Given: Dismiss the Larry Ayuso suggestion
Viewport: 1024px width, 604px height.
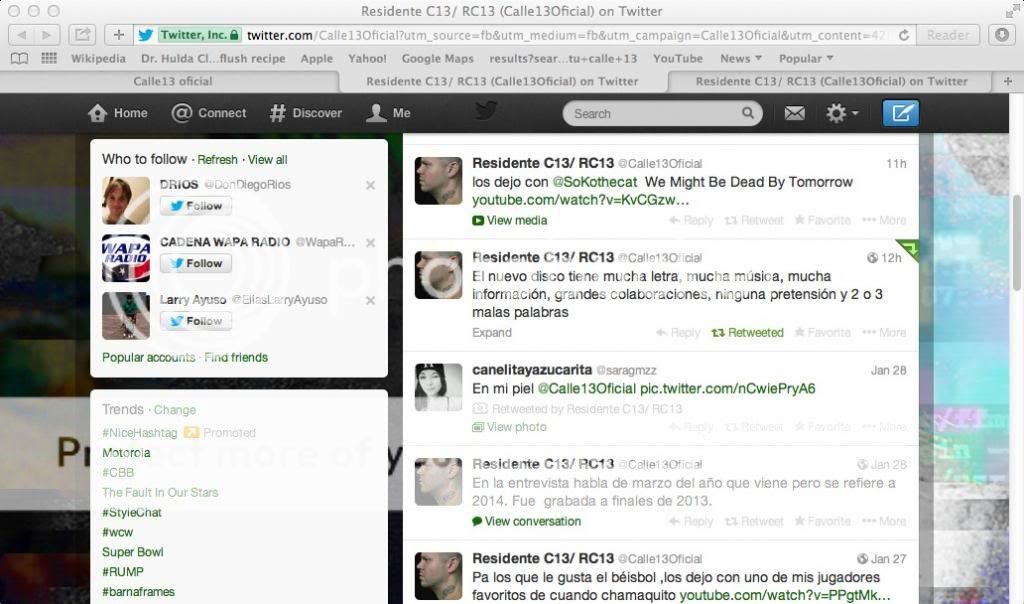Looking at the screenshot, I should [370, 300].
